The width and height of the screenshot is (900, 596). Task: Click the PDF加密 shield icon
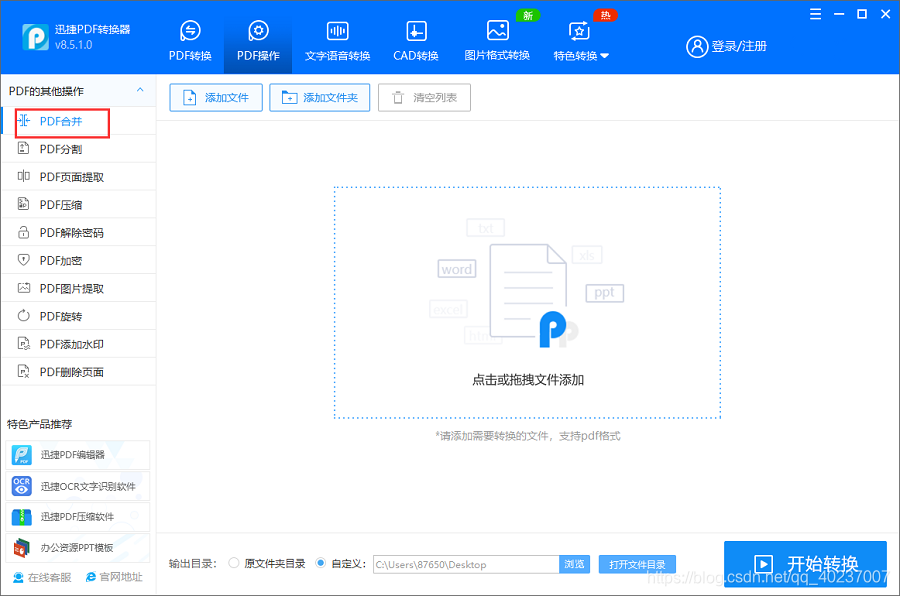pos(24,260)
